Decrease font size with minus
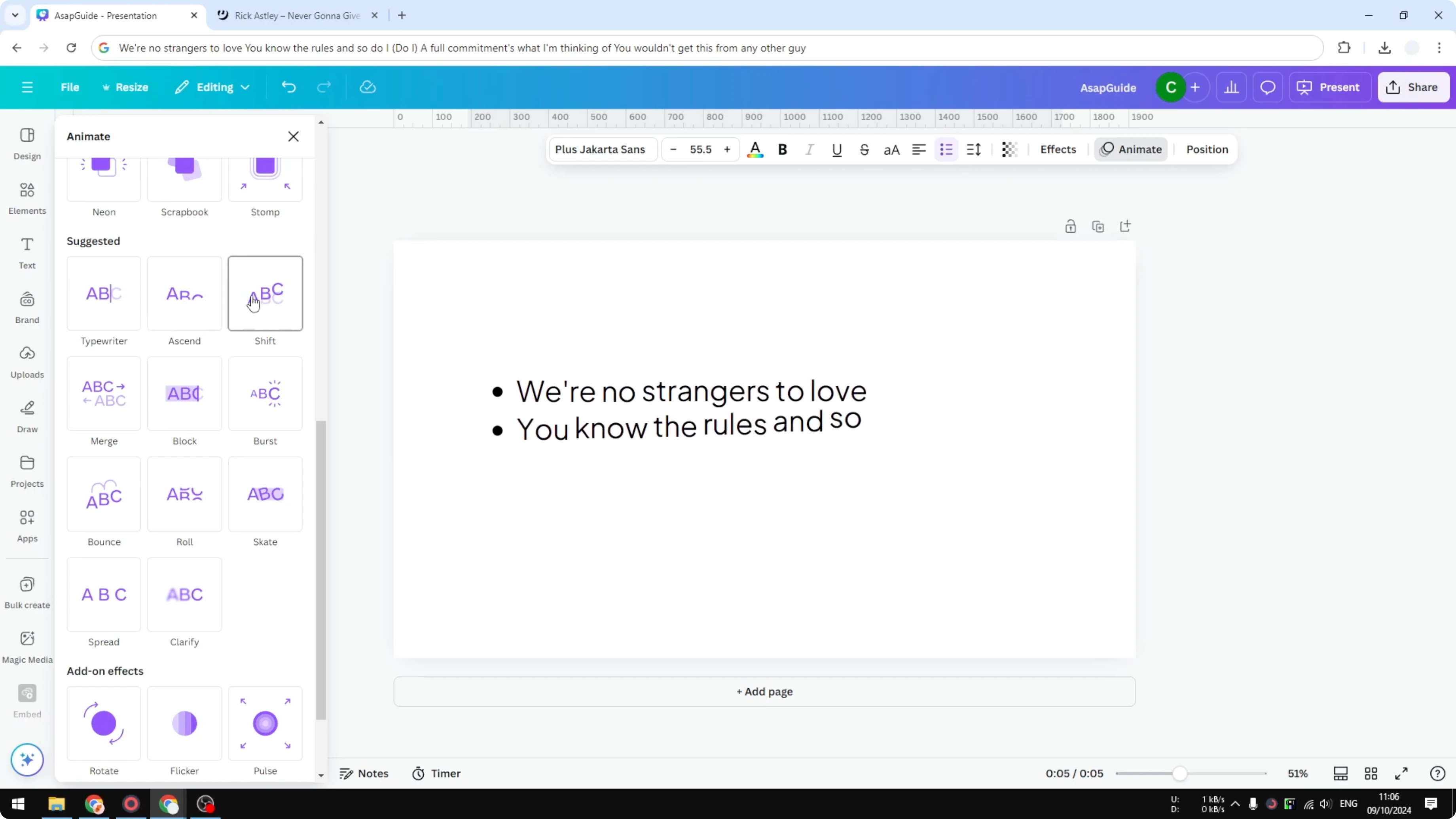Image resolution: width=1456 pixels, height=819 pixels. (x=673, y=150)
